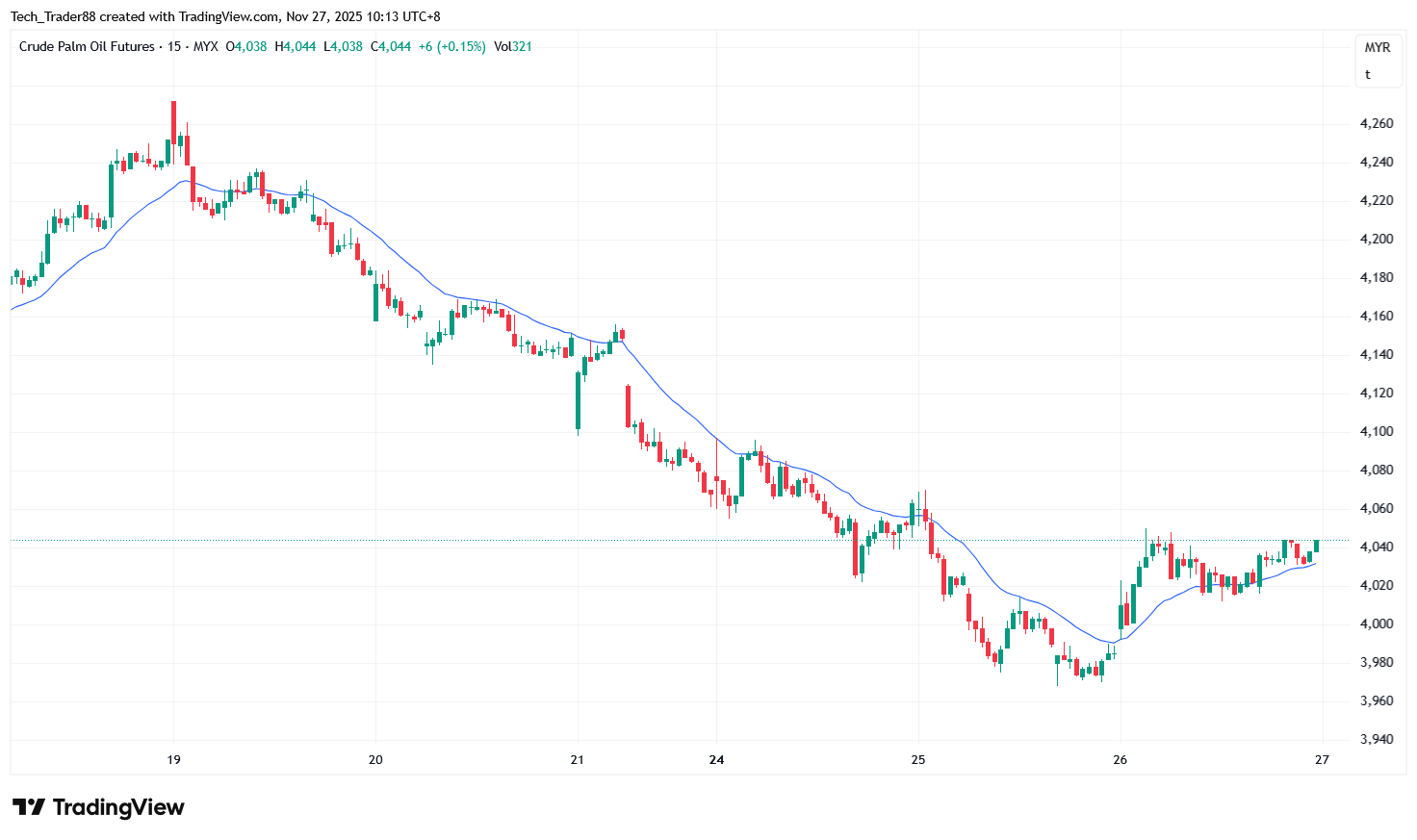This screenshot has height=840, width=1417.
Task: Click the Tech_Trader88 snapshot caption
Action: (225, 16)
